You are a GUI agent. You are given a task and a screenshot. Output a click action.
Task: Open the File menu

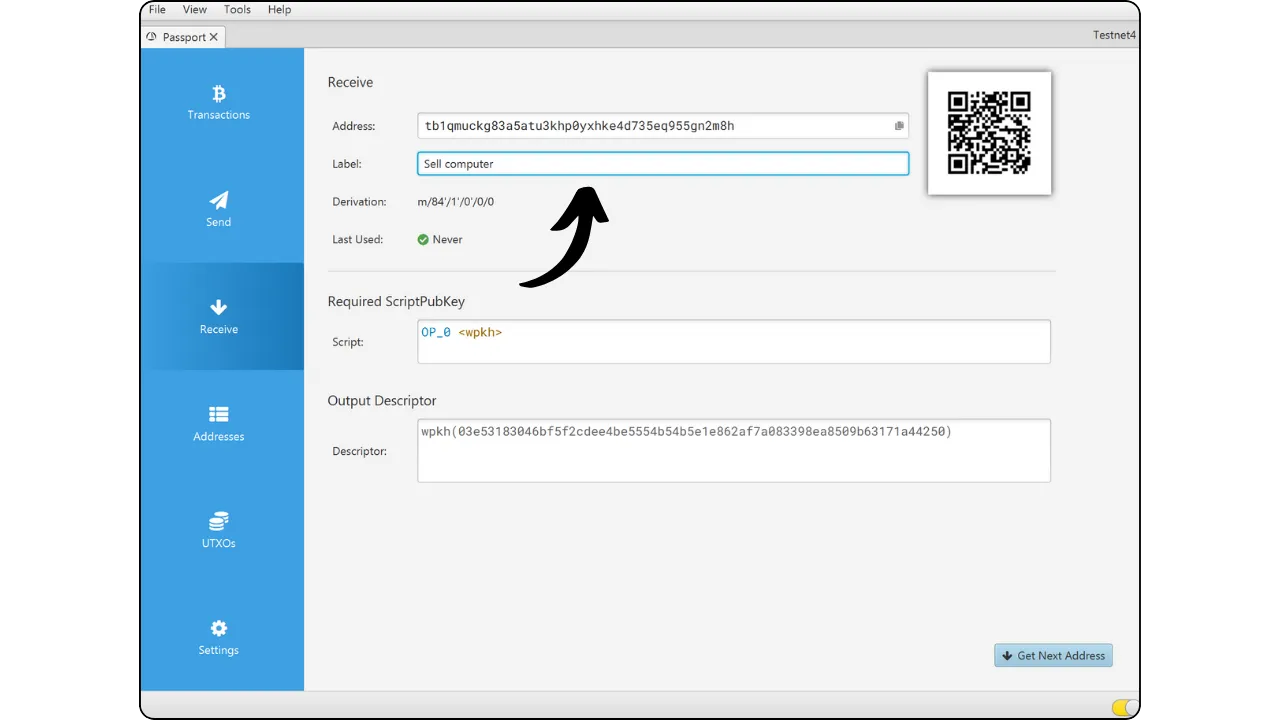(x=157, y=9)
